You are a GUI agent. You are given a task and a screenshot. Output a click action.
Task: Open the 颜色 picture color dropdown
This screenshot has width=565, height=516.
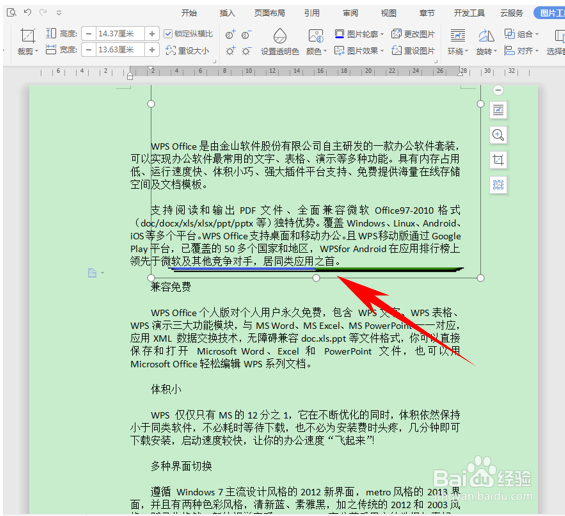click(316, 41)
